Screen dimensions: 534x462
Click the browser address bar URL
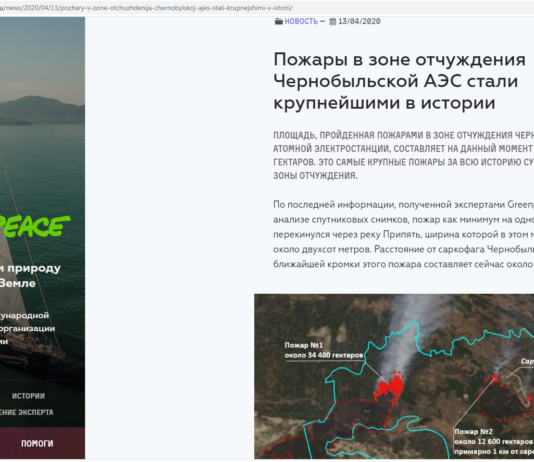146,7
